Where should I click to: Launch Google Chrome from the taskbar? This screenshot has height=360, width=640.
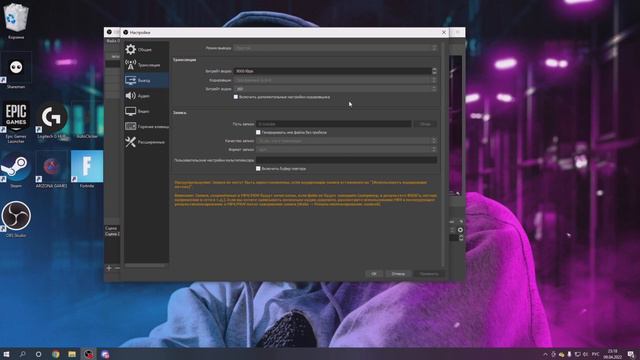[x=56, y=354]
